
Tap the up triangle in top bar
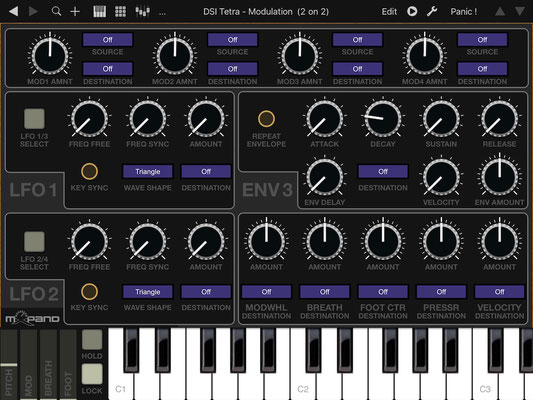[x=500, y=12]
